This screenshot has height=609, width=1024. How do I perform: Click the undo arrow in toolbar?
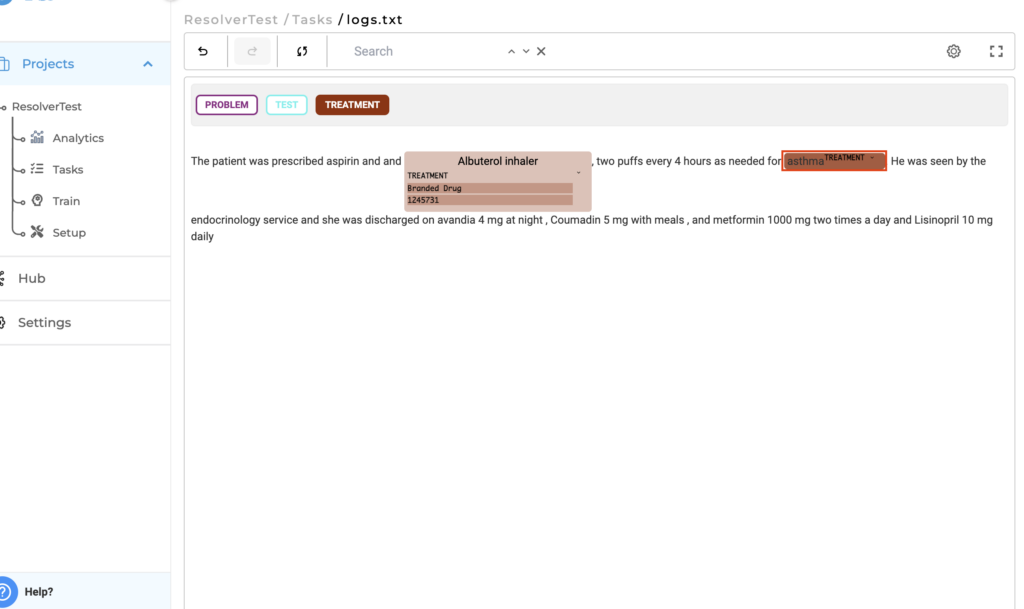pyautogui.click(x=205, y=50)
